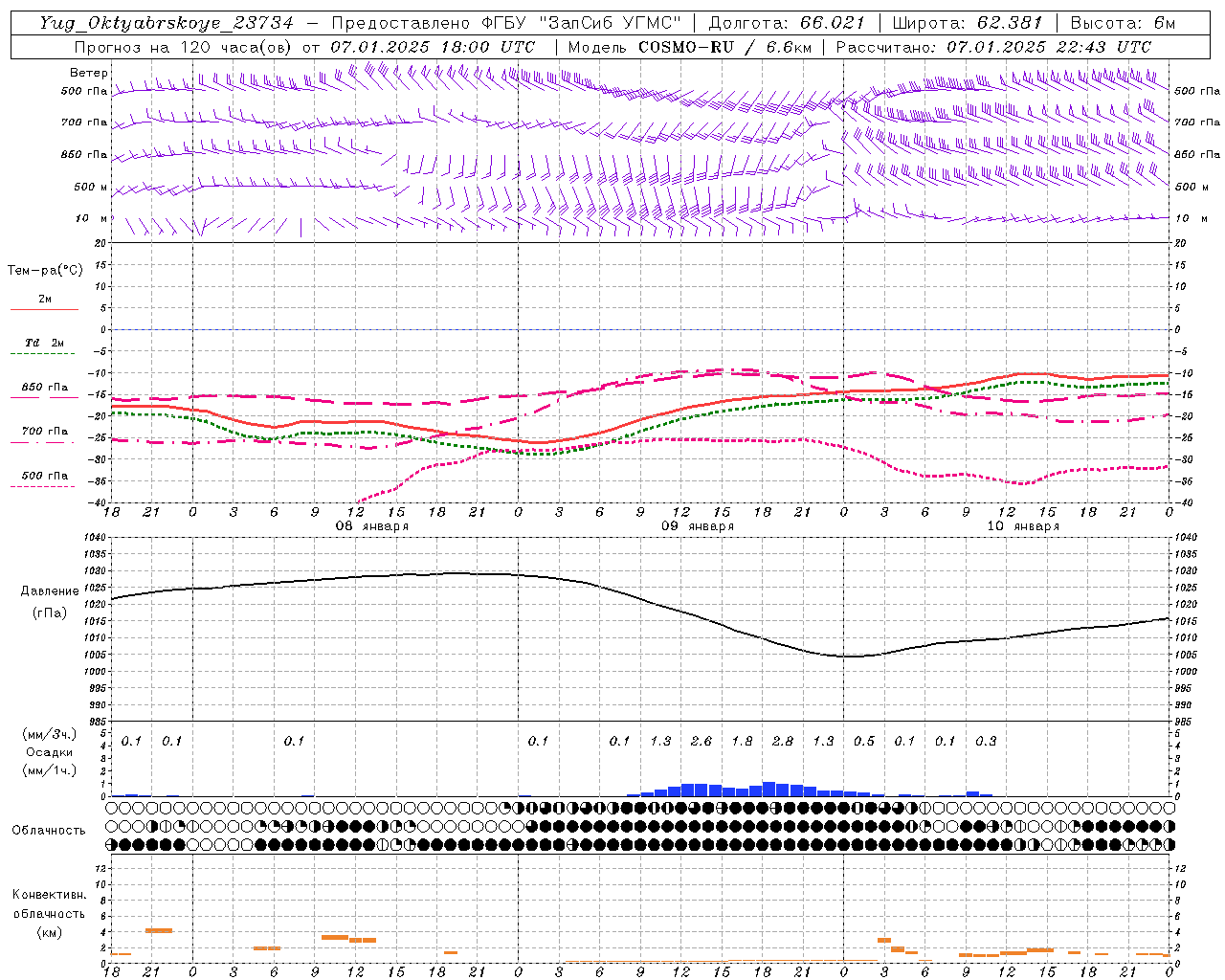
Task: Select the forecast start time 18:00 UTC
Action: pyautogui.click(x=488, y=47)
